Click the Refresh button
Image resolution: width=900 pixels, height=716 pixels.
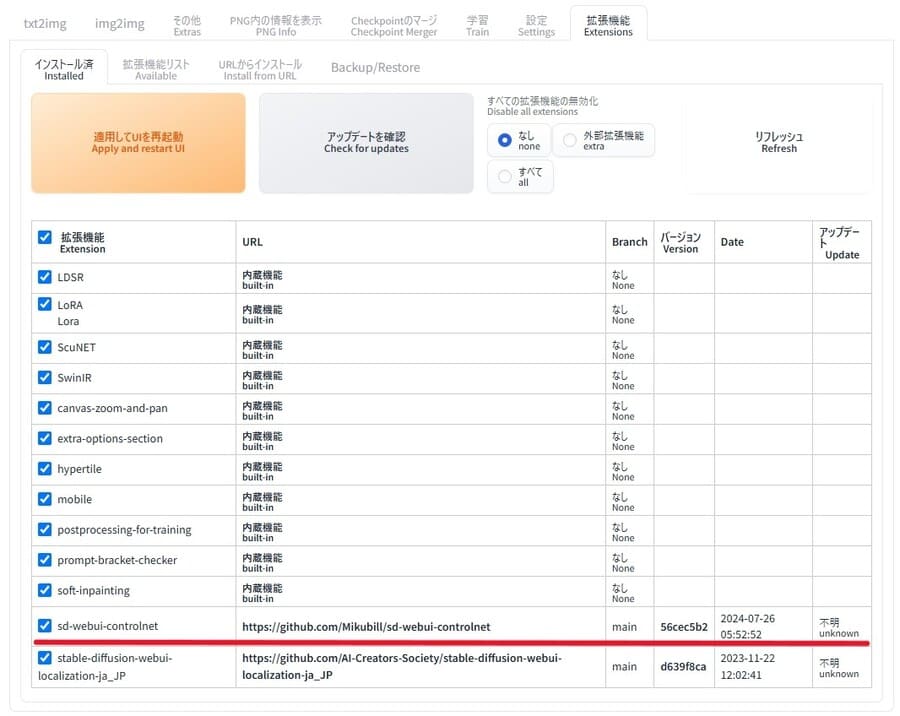(779, 142)
